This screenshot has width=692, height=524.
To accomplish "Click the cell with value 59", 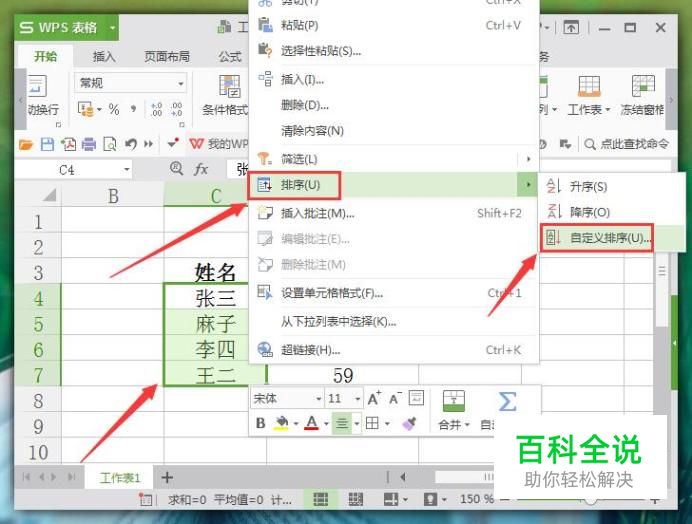I will [342, 376].
